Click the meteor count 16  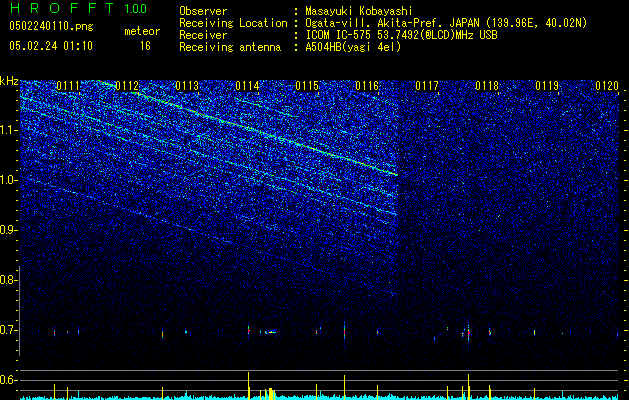click(x=145, y=46)
